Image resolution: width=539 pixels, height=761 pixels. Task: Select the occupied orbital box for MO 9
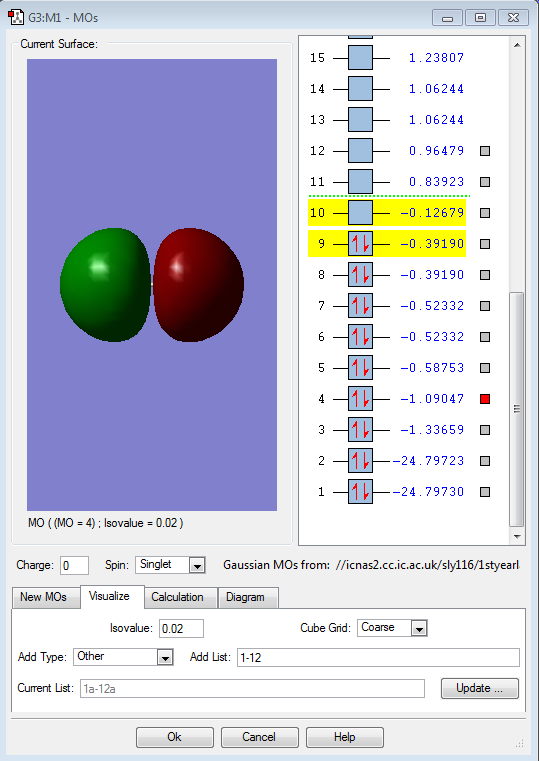point(360,244)
